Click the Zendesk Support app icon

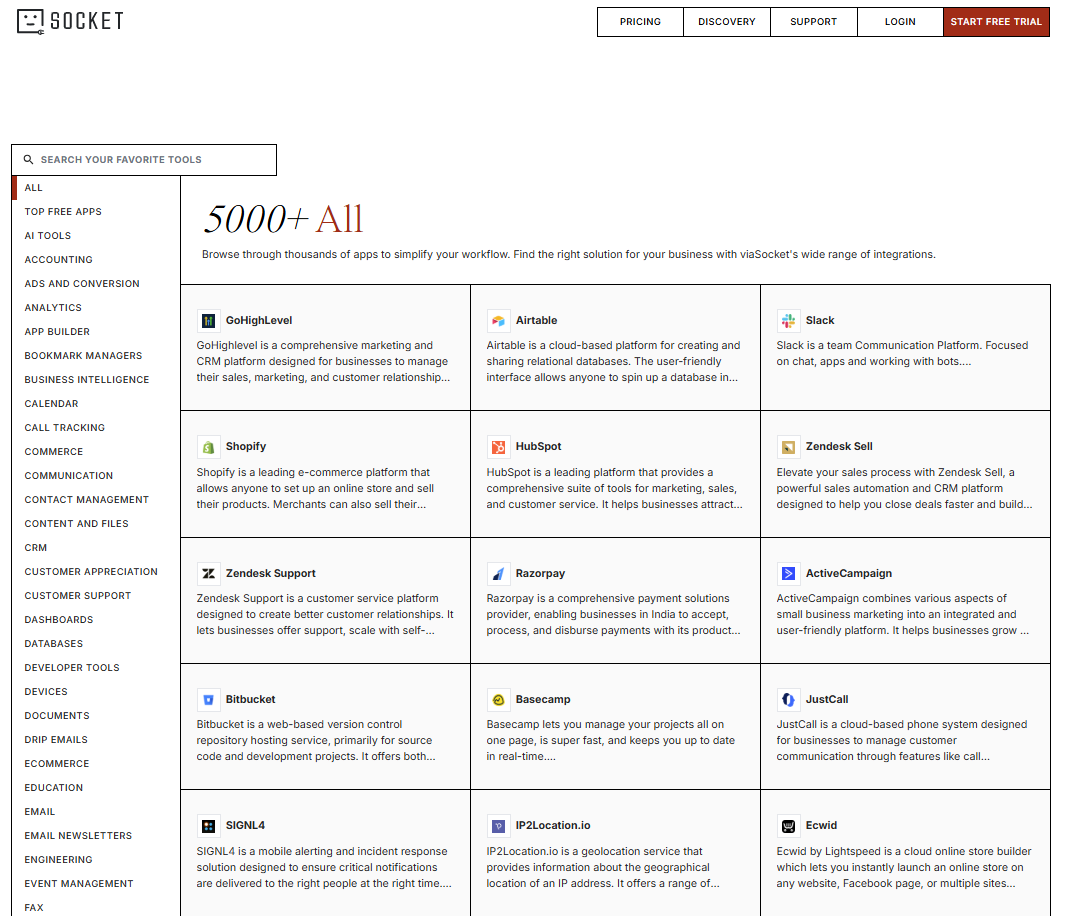click(x=209, y=573)
